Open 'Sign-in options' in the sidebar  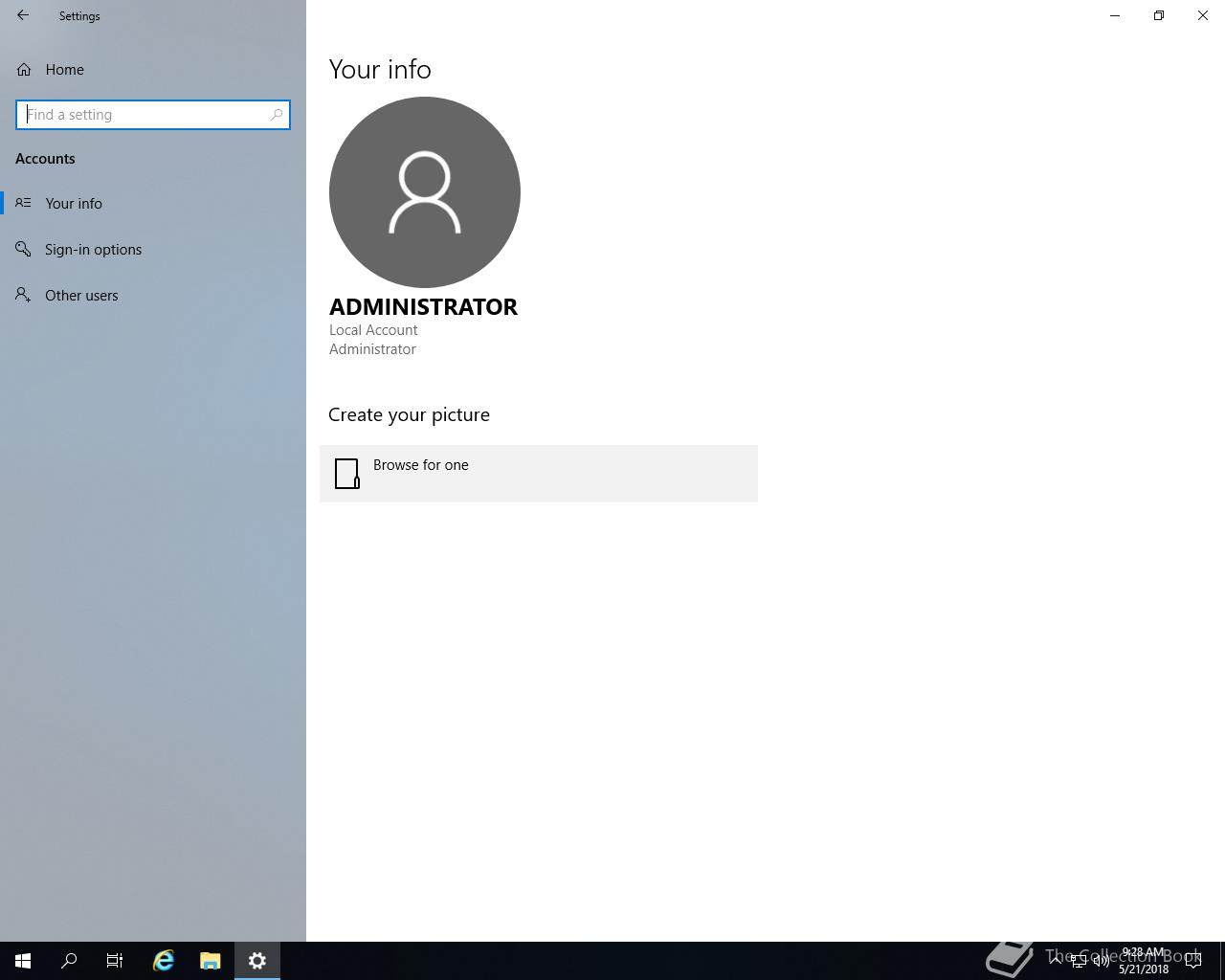[153, 249]
